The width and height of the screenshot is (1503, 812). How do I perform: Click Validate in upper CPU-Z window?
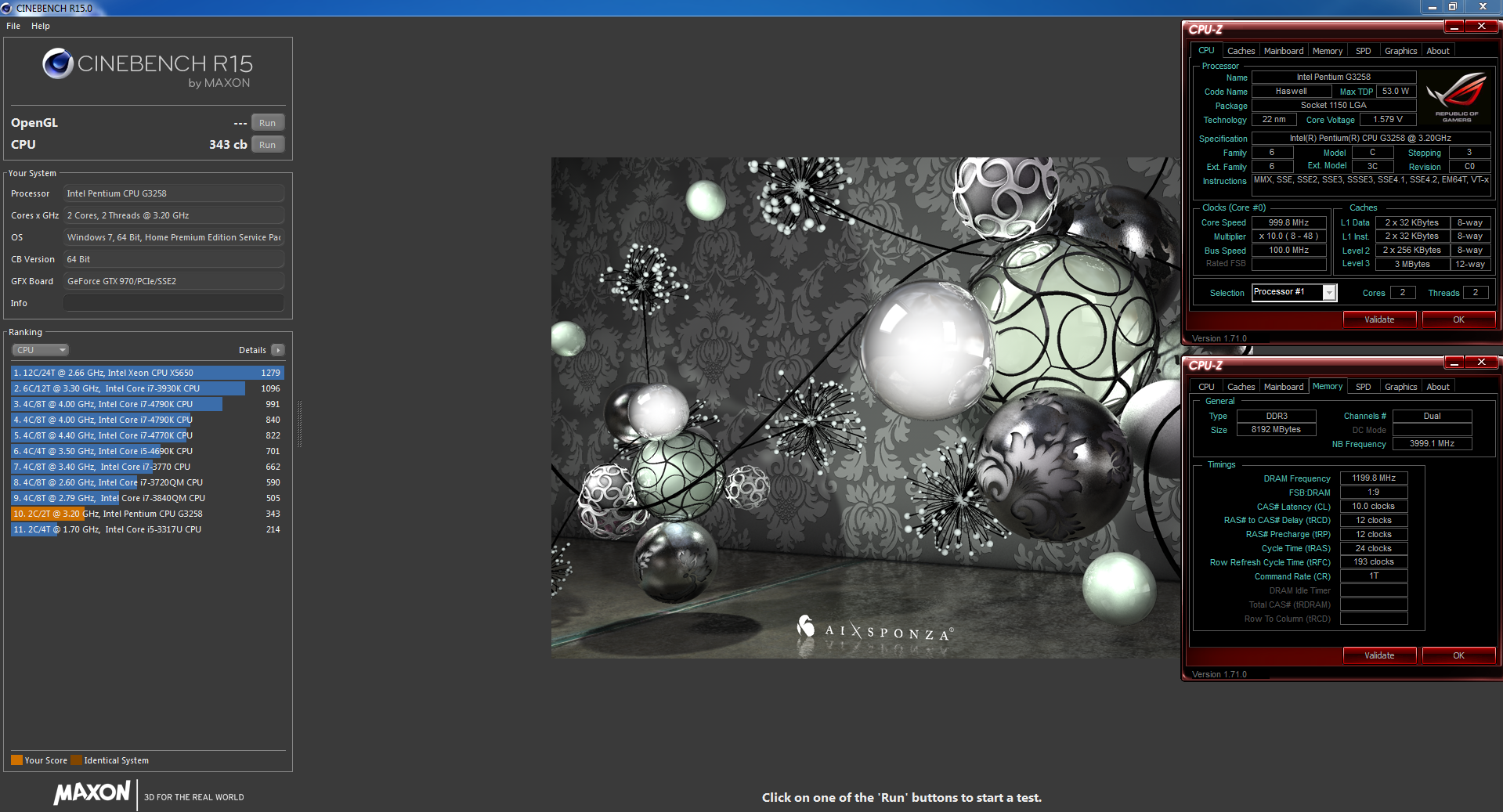[x=1379, y=319]
